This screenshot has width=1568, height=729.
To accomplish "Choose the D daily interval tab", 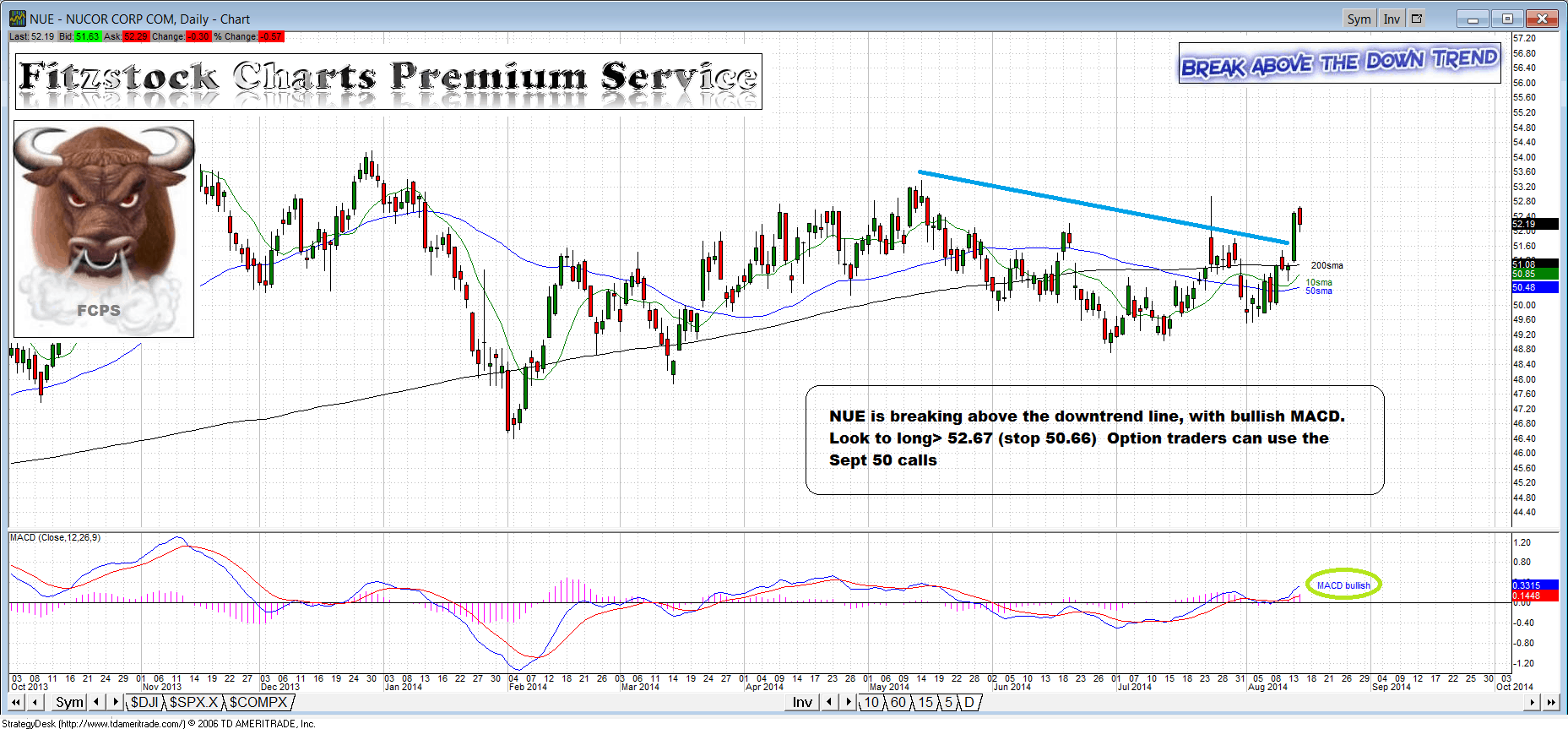I will point(969,702).
